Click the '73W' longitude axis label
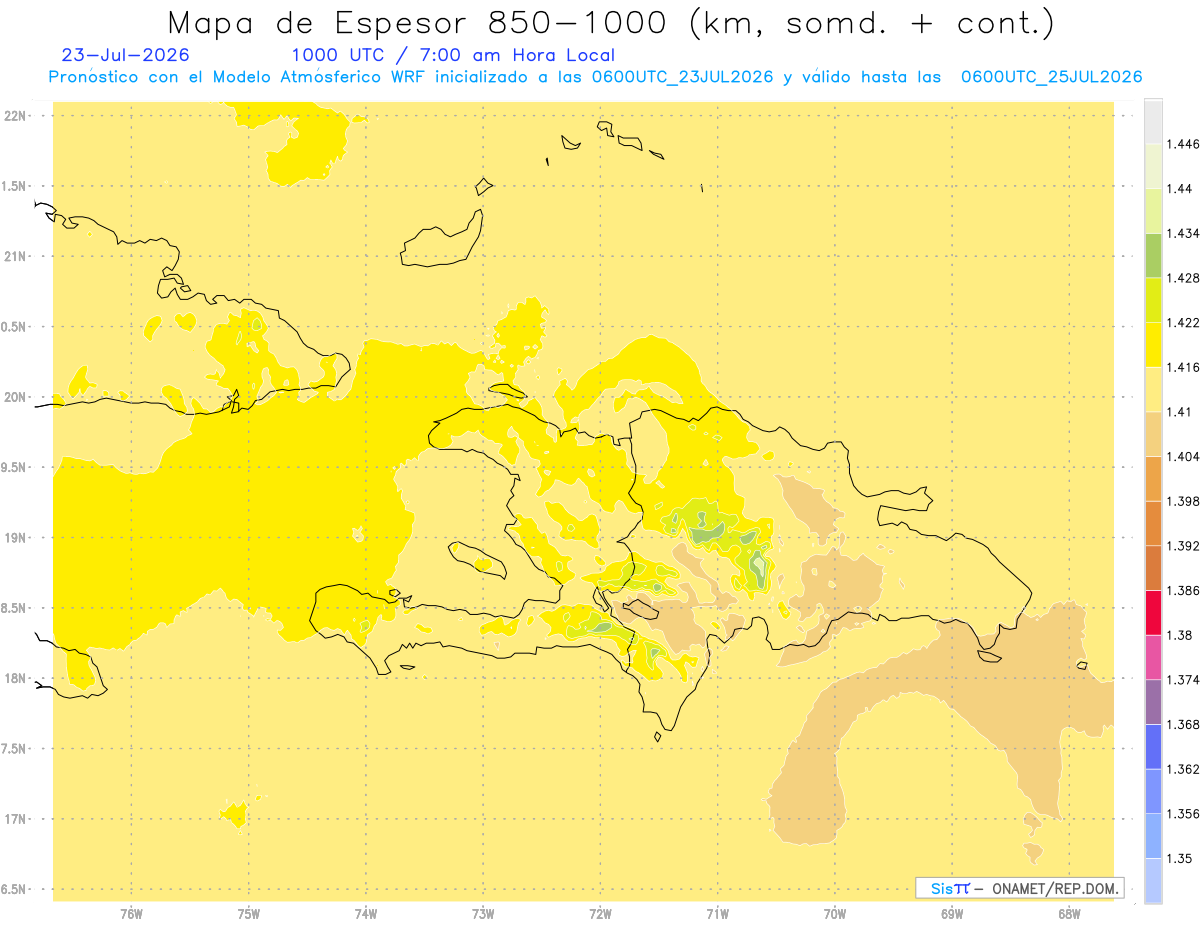This screenshot has height=927, width=1200. pos(483,913)
